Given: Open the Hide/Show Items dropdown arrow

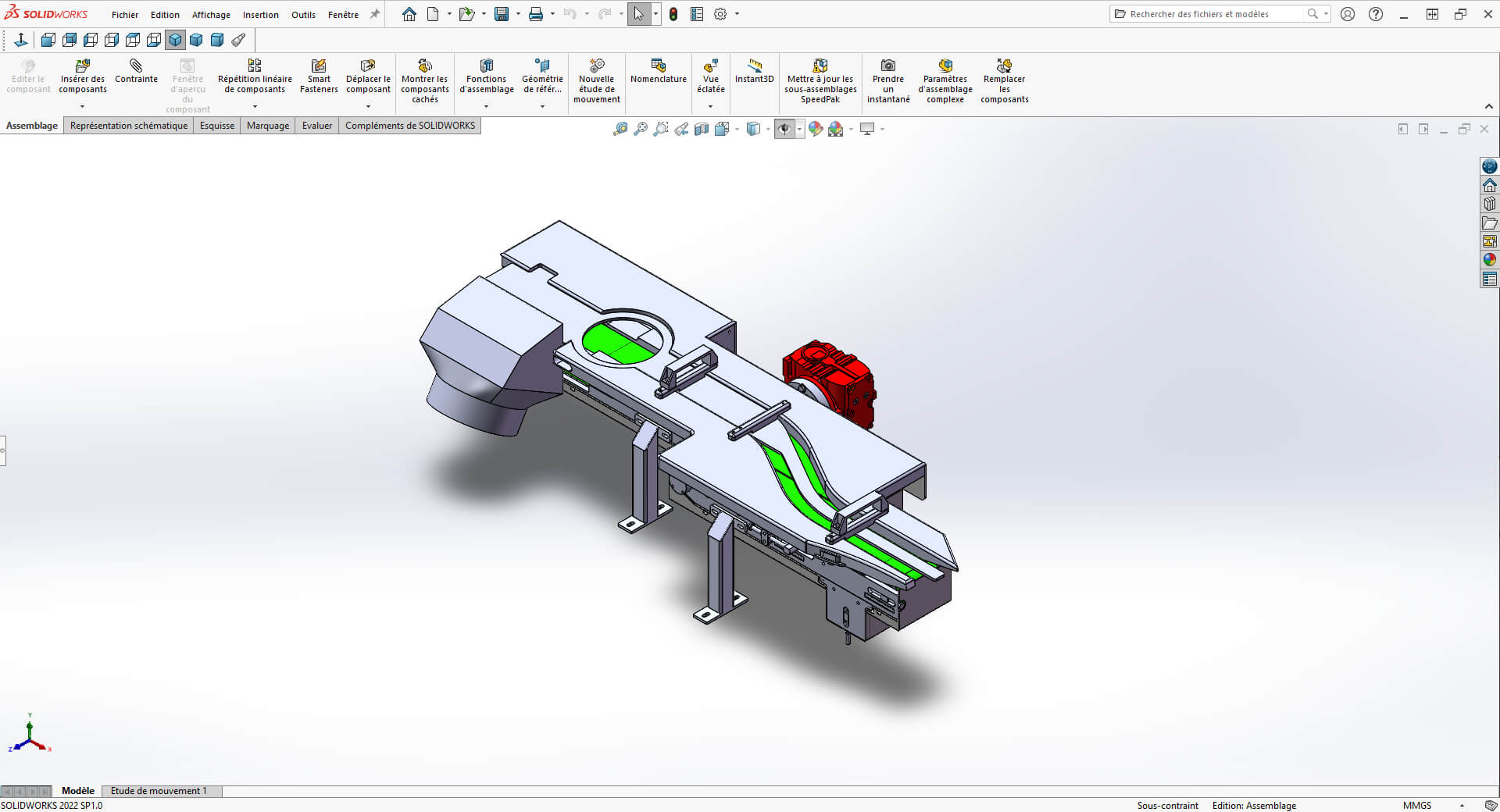Looking at the screenshot, I should click(x=799, y=129).
